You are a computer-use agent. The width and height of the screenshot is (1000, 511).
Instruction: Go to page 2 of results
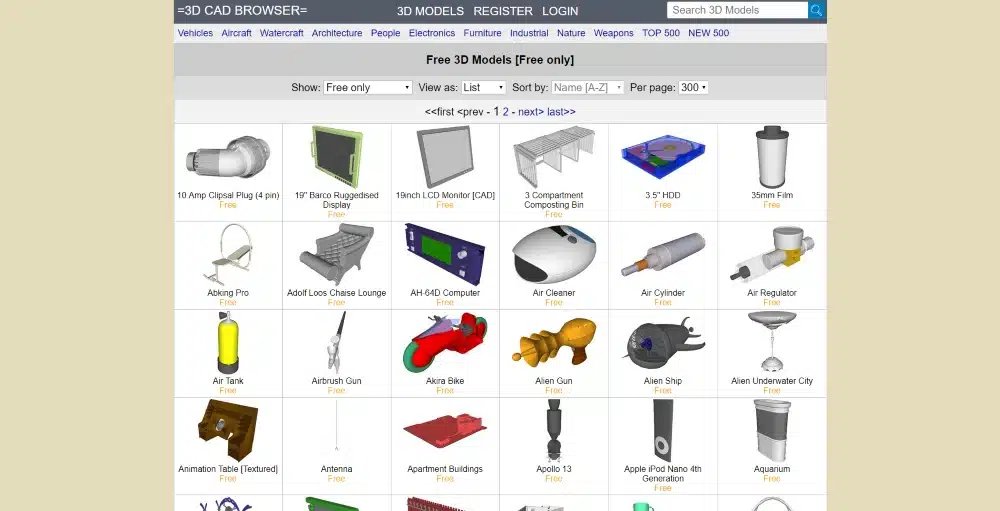coord(505,112)
